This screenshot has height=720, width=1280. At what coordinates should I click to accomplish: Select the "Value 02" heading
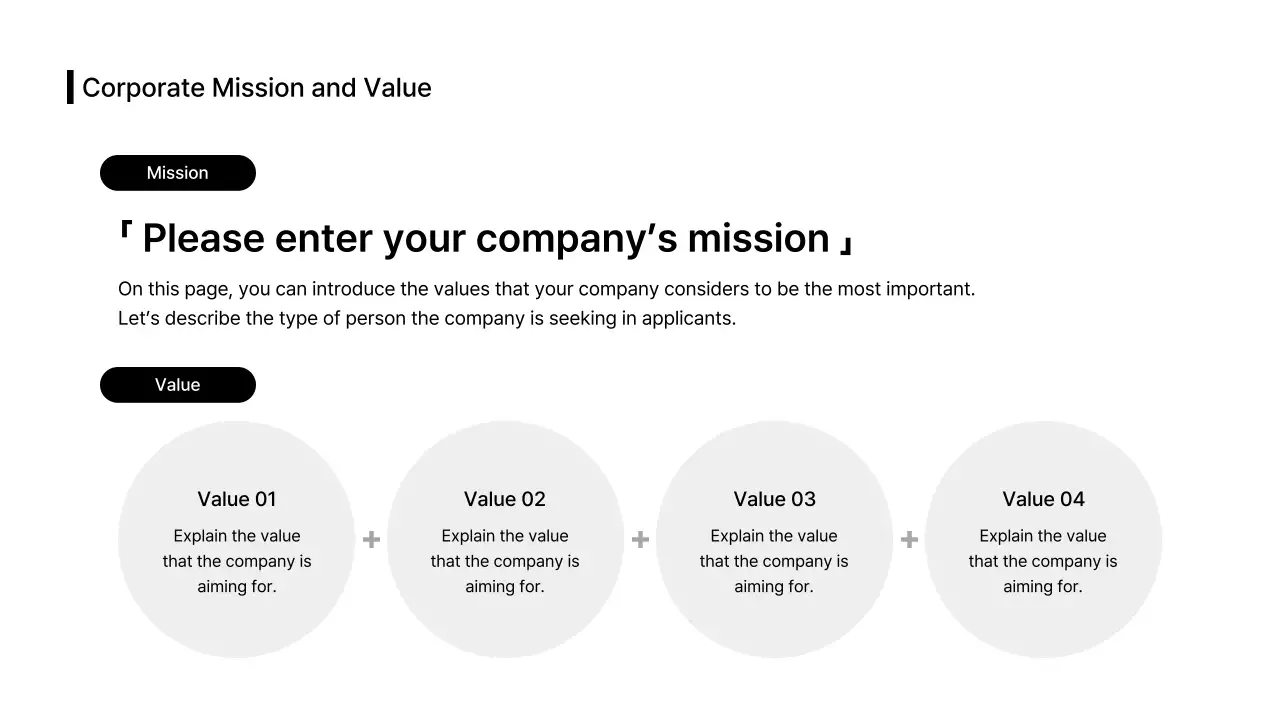[x=505, y=499]
